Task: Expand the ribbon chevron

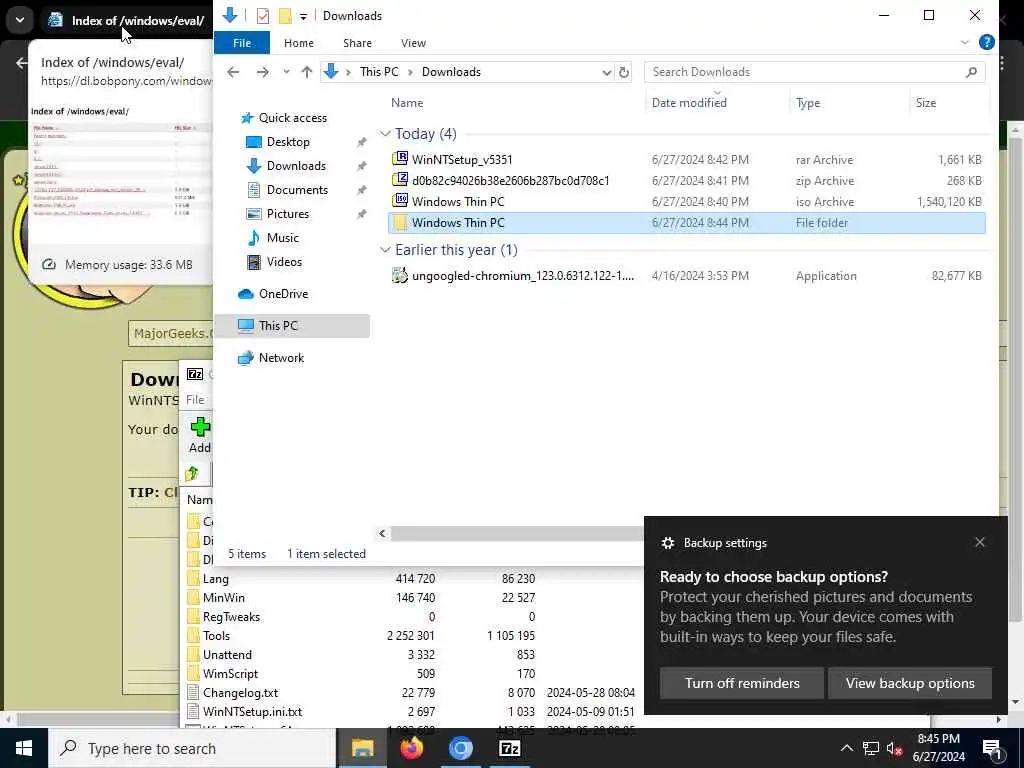Action: (965, 42)
